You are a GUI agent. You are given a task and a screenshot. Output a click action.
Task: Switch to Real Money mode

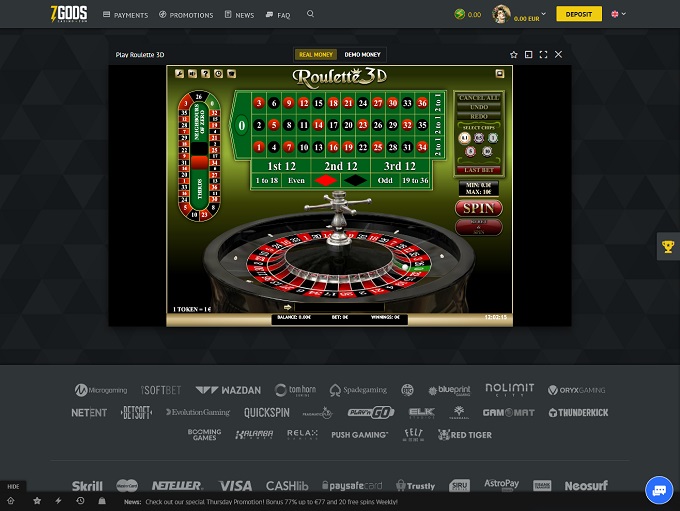click(316, 55)
